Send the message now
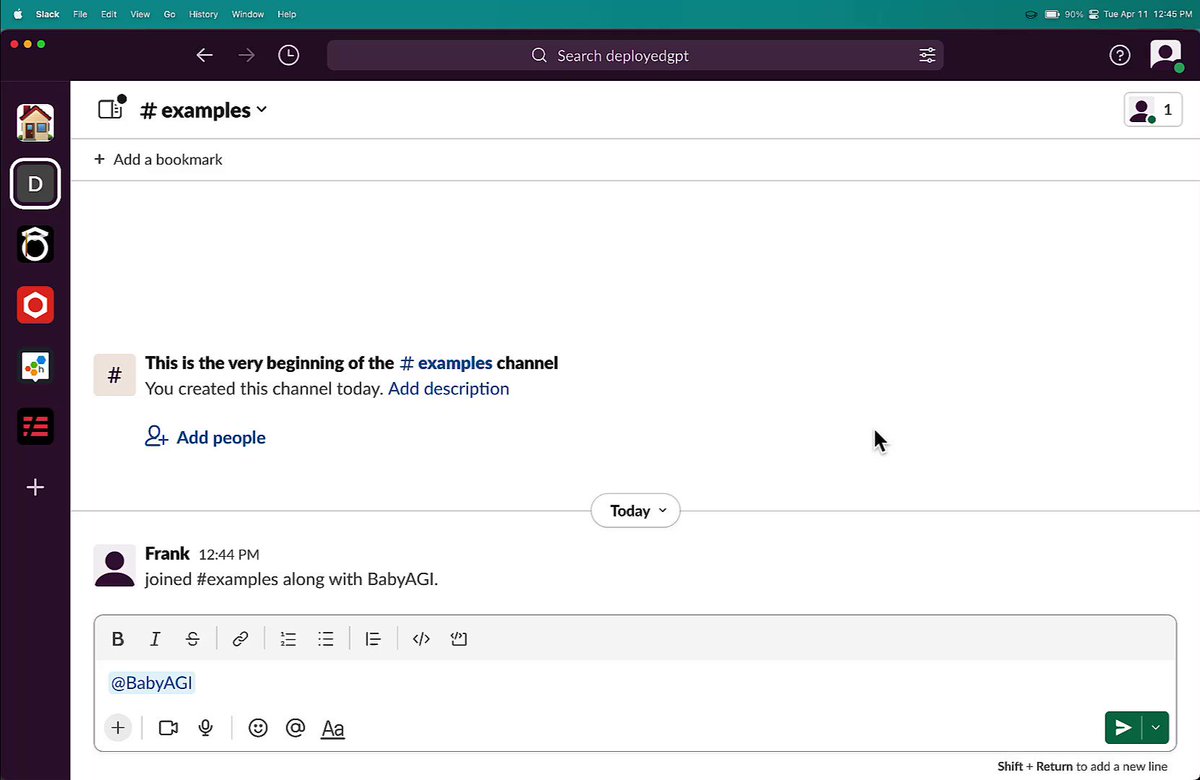The image size is (1200, 780). (1123, 728)
